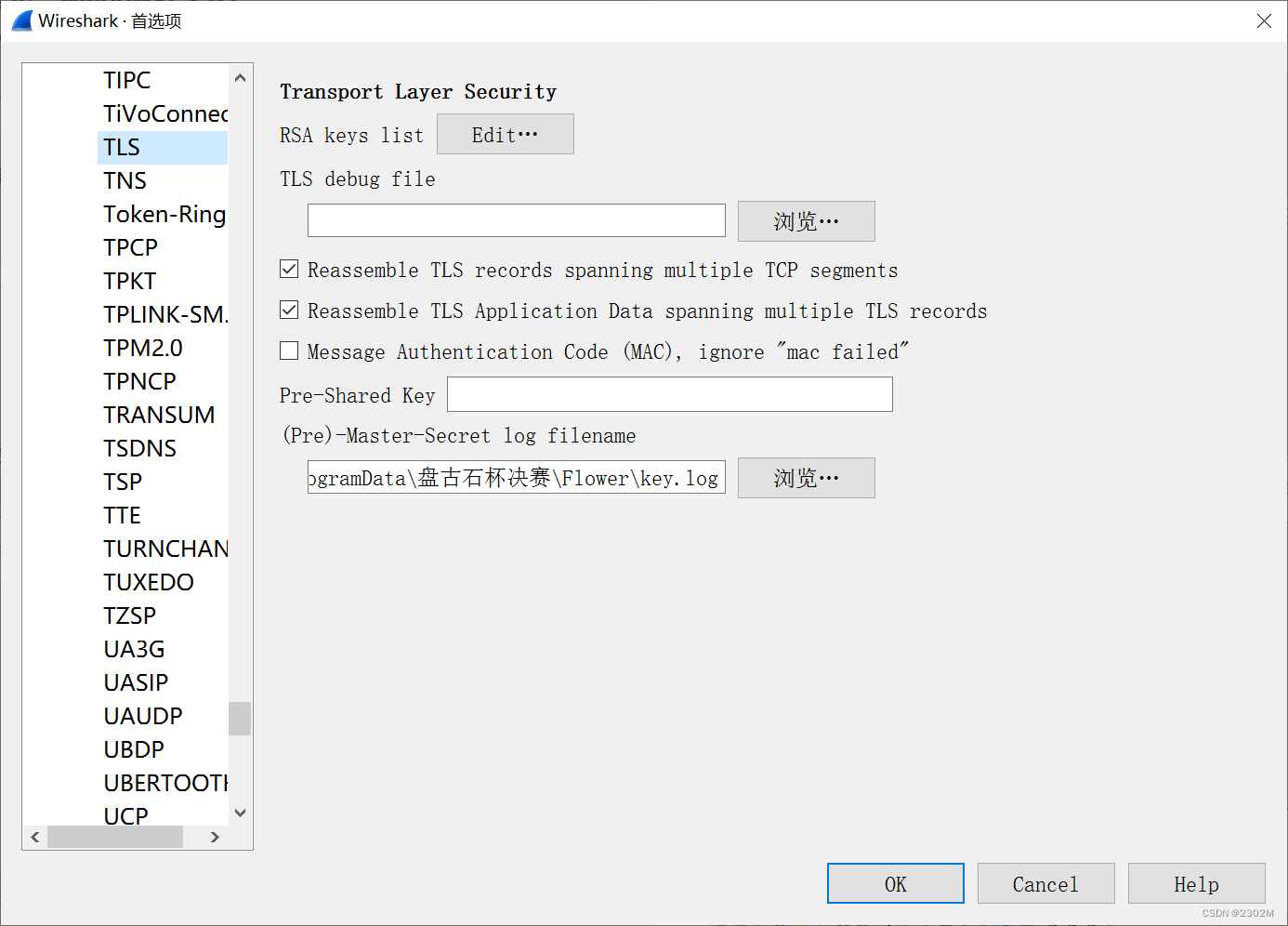
Task: Click the Wireshark shark fin title icon
Action: point(22,20)
